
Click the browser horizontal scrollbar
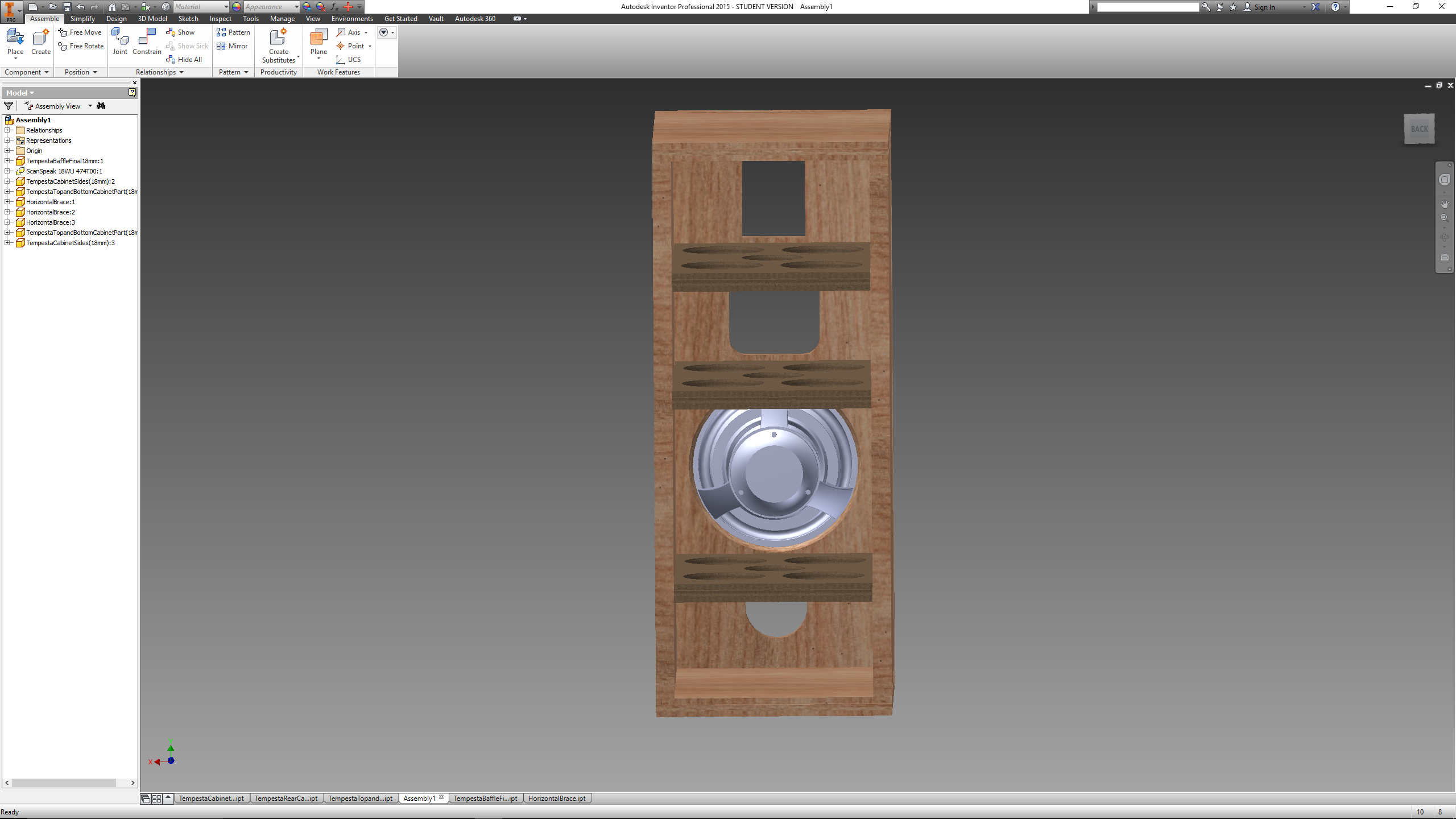(64, 783)
